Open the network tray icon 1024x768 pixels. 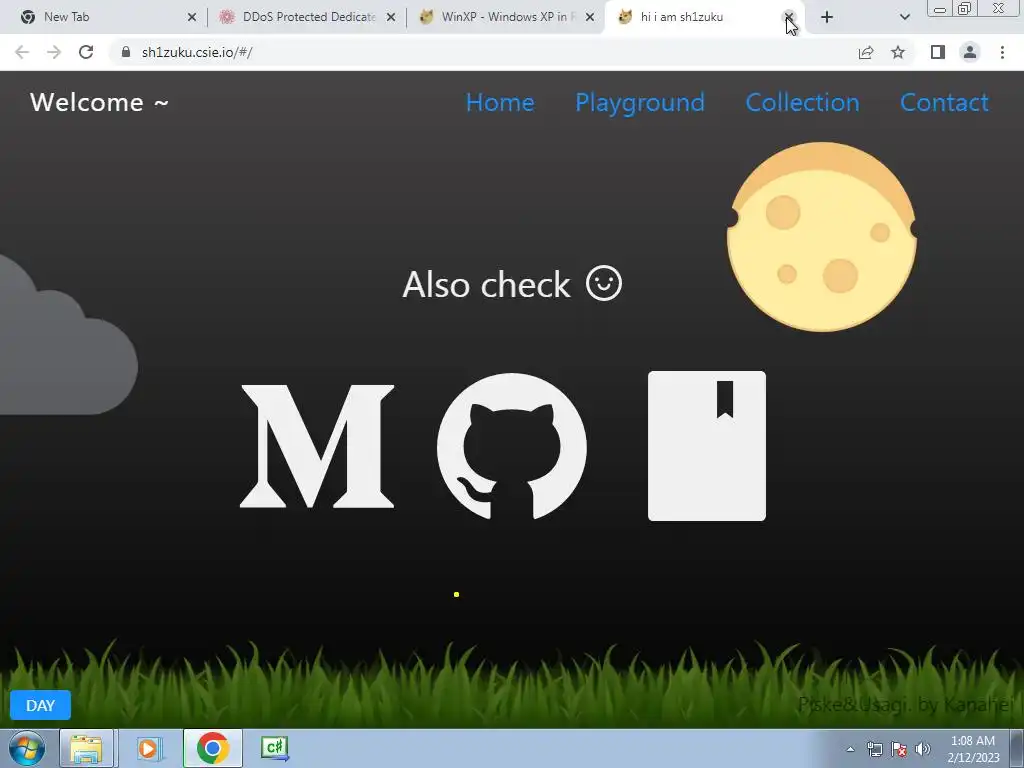pos(874,749)
